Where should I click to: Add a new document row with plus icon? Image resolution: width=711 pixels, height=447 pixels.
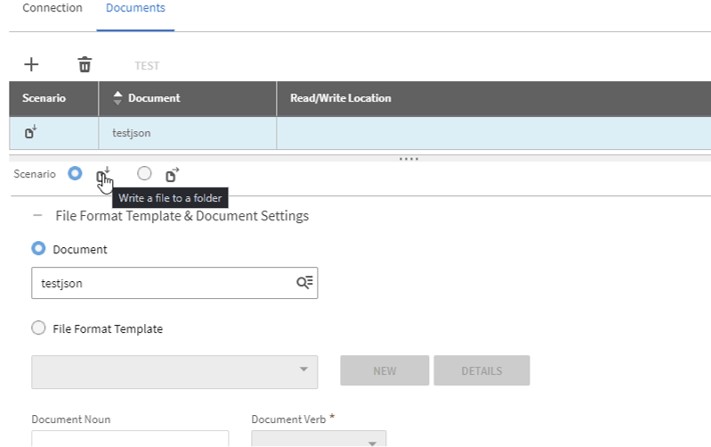tap(31, 64)
